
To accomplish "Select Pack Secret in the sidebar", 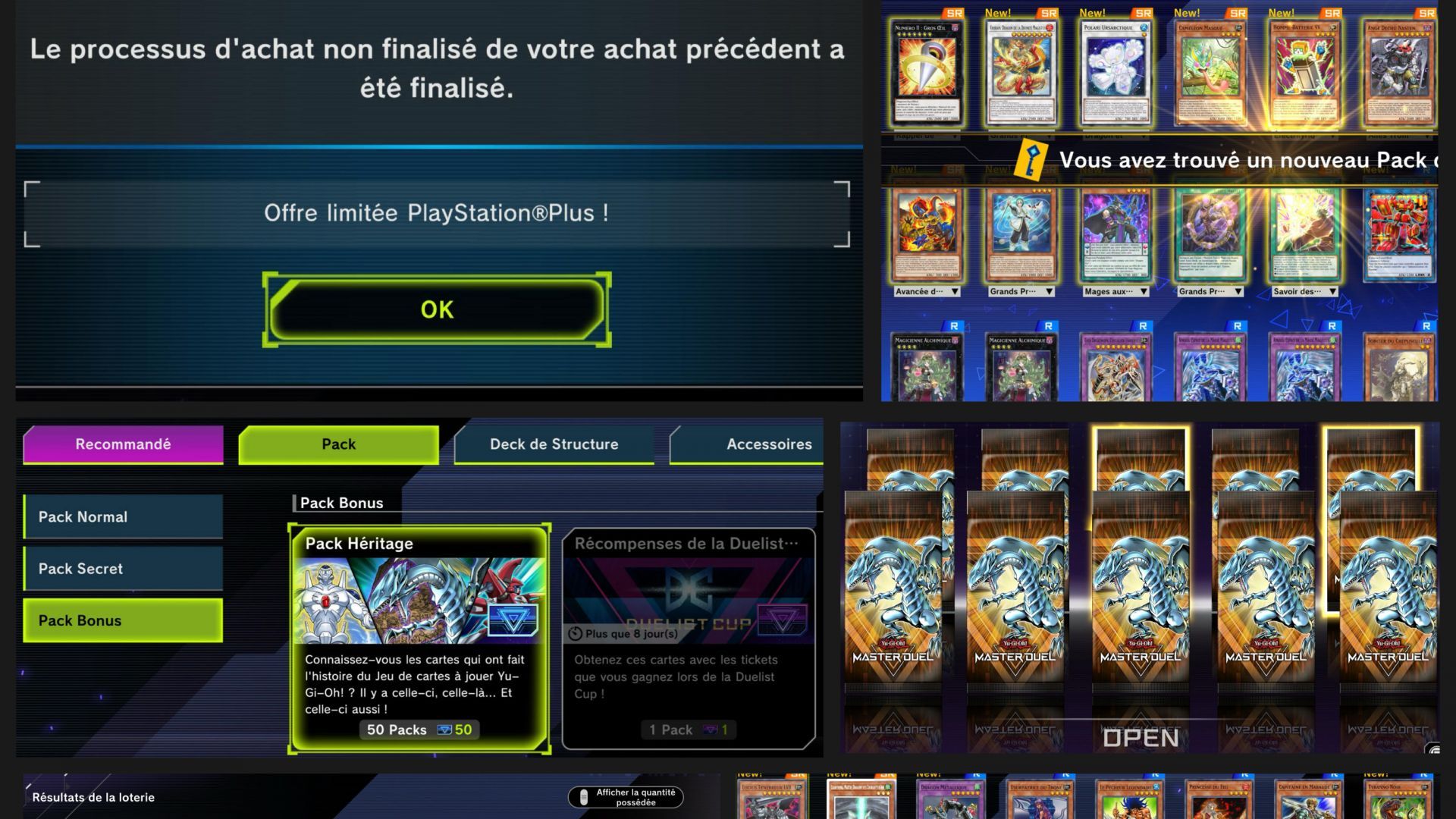I will 123,568.
